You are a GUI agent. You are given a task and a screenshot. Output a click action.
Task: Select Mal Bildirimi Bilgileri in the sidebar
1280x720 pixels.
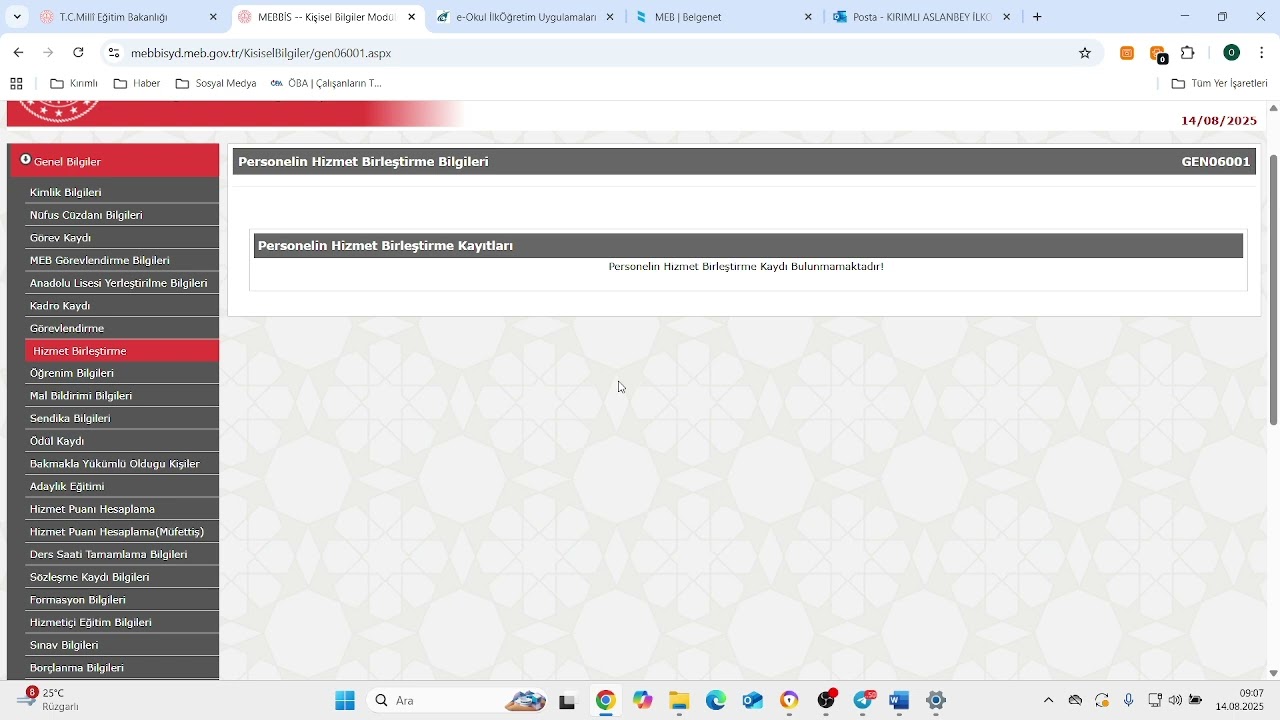coord(122,396)
